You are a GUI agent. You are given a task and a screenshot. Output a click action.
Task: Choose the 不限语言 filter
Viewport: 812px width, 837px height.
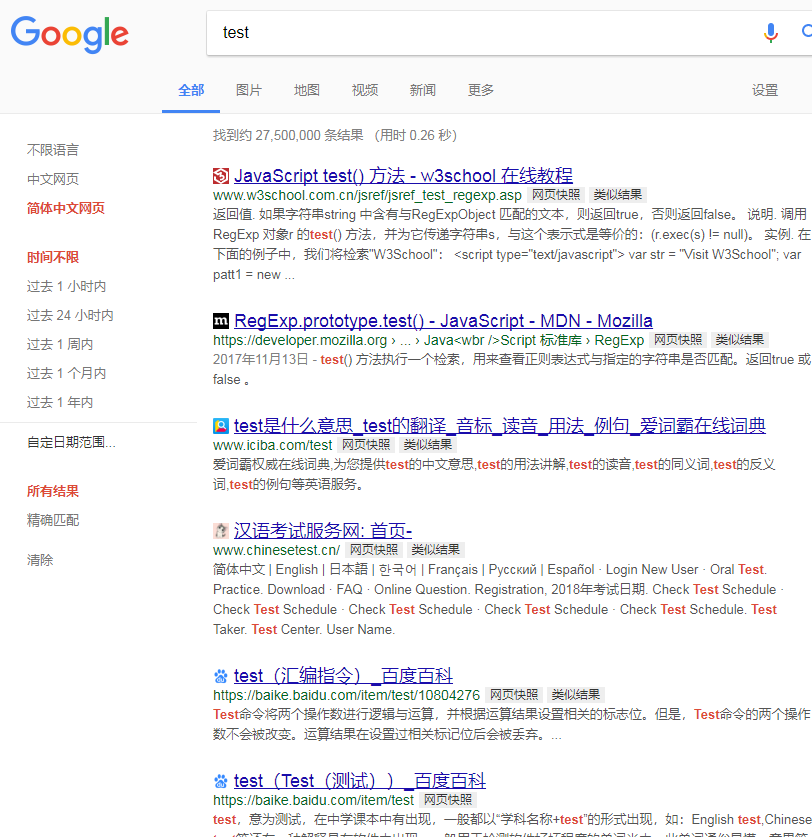point(53,150)
